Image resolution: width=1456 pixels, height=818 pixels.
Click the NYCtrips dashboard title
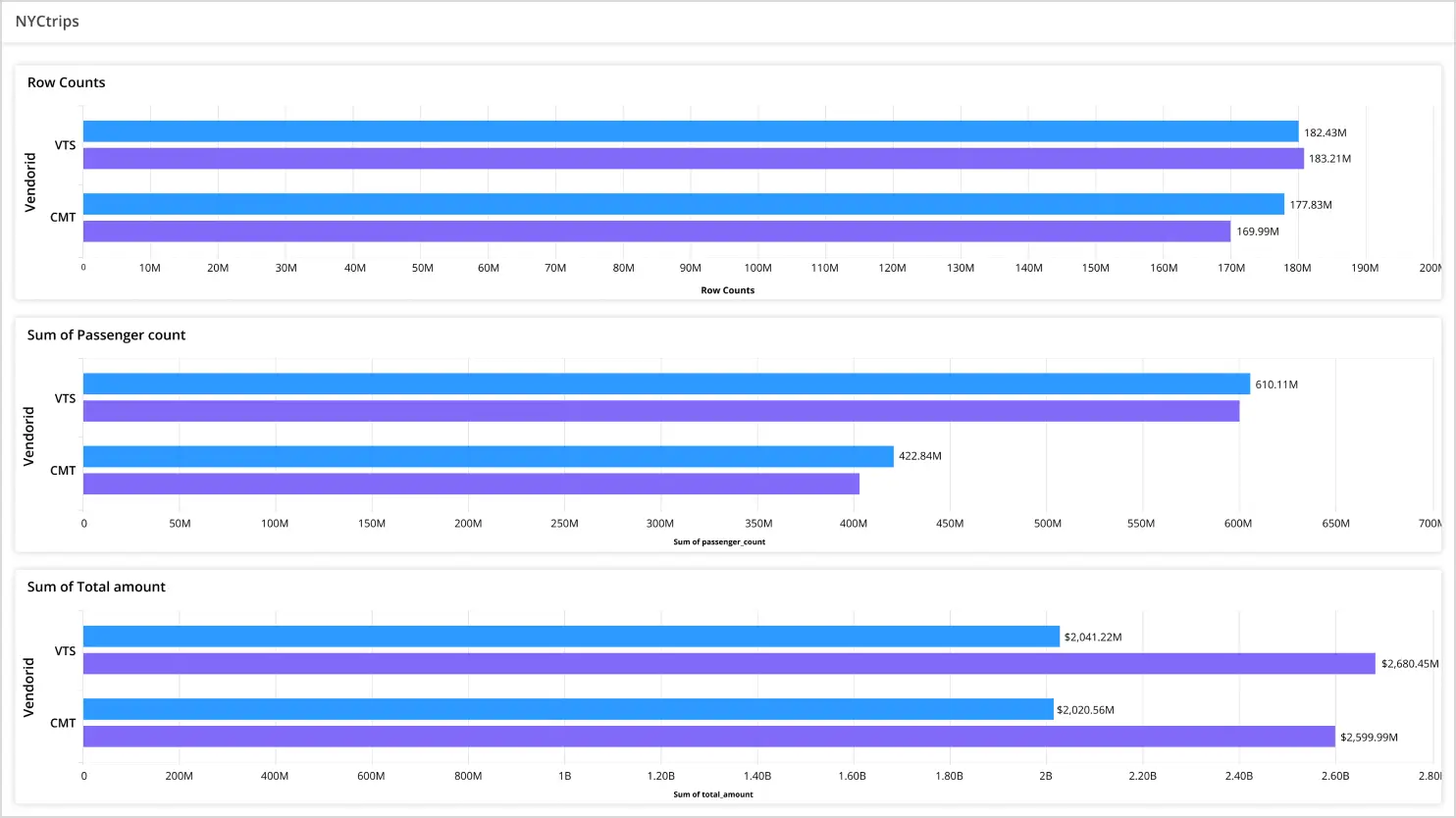pos(47,22)
